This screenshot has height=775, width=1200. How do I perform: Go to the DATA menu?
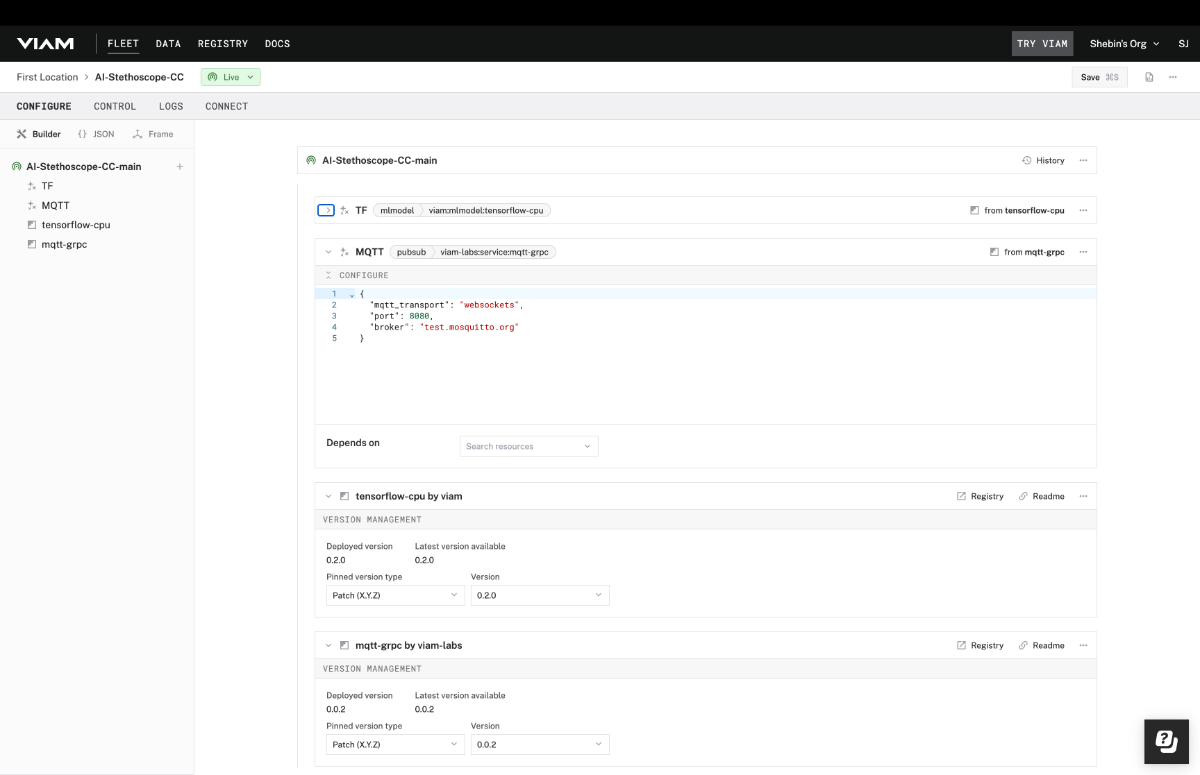point(168,44)
